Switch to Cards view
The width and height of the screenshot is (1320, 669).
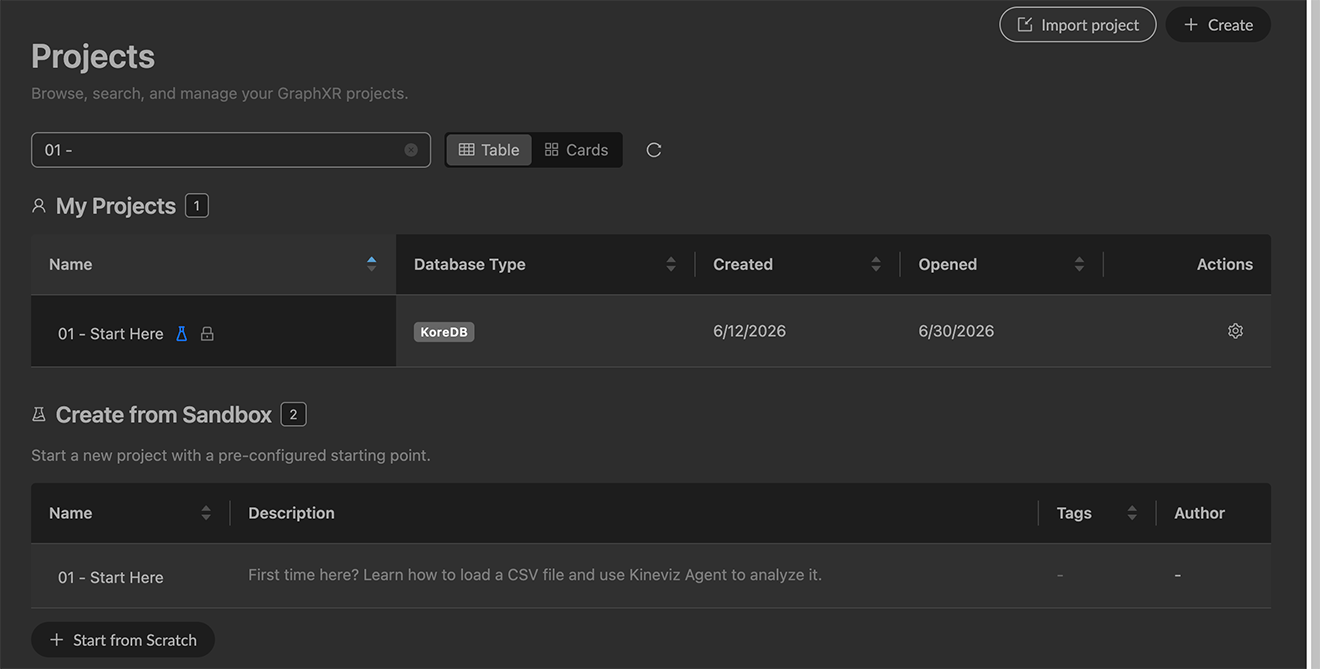[x=576, y=150]
